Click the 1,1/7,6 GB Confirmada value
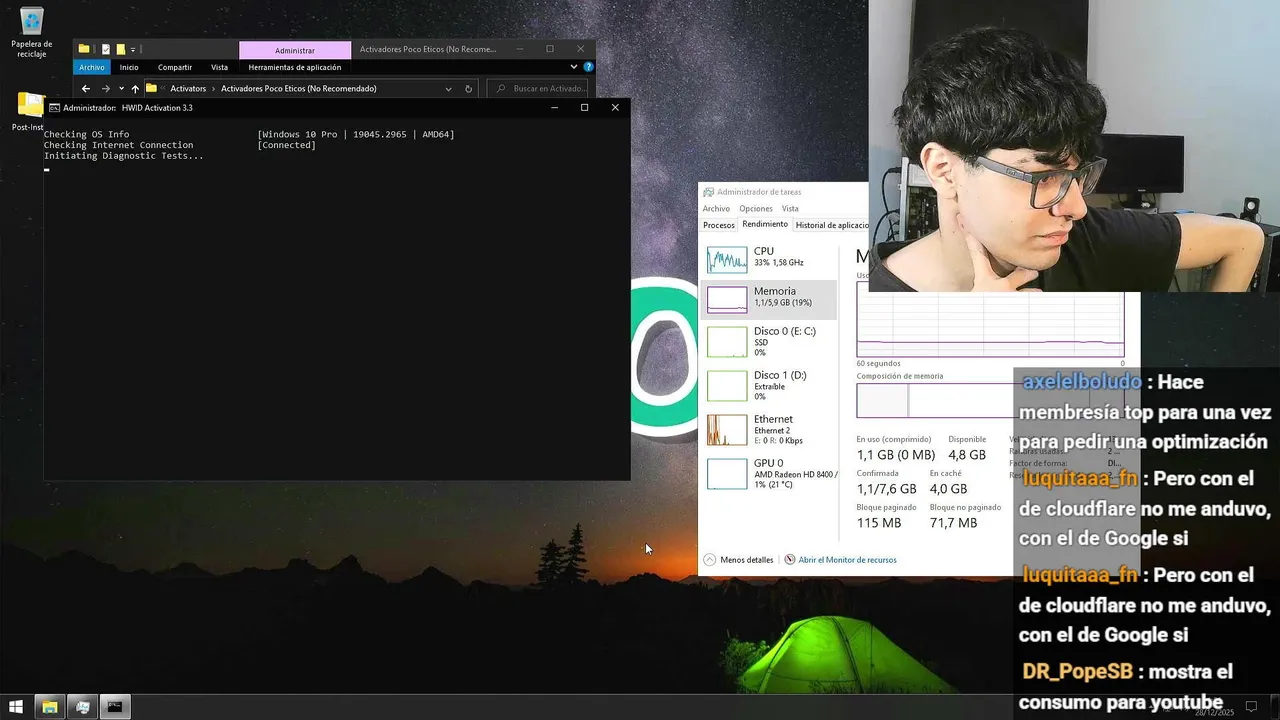Viewport: 1280px width, 720px height. click(886, 489)
